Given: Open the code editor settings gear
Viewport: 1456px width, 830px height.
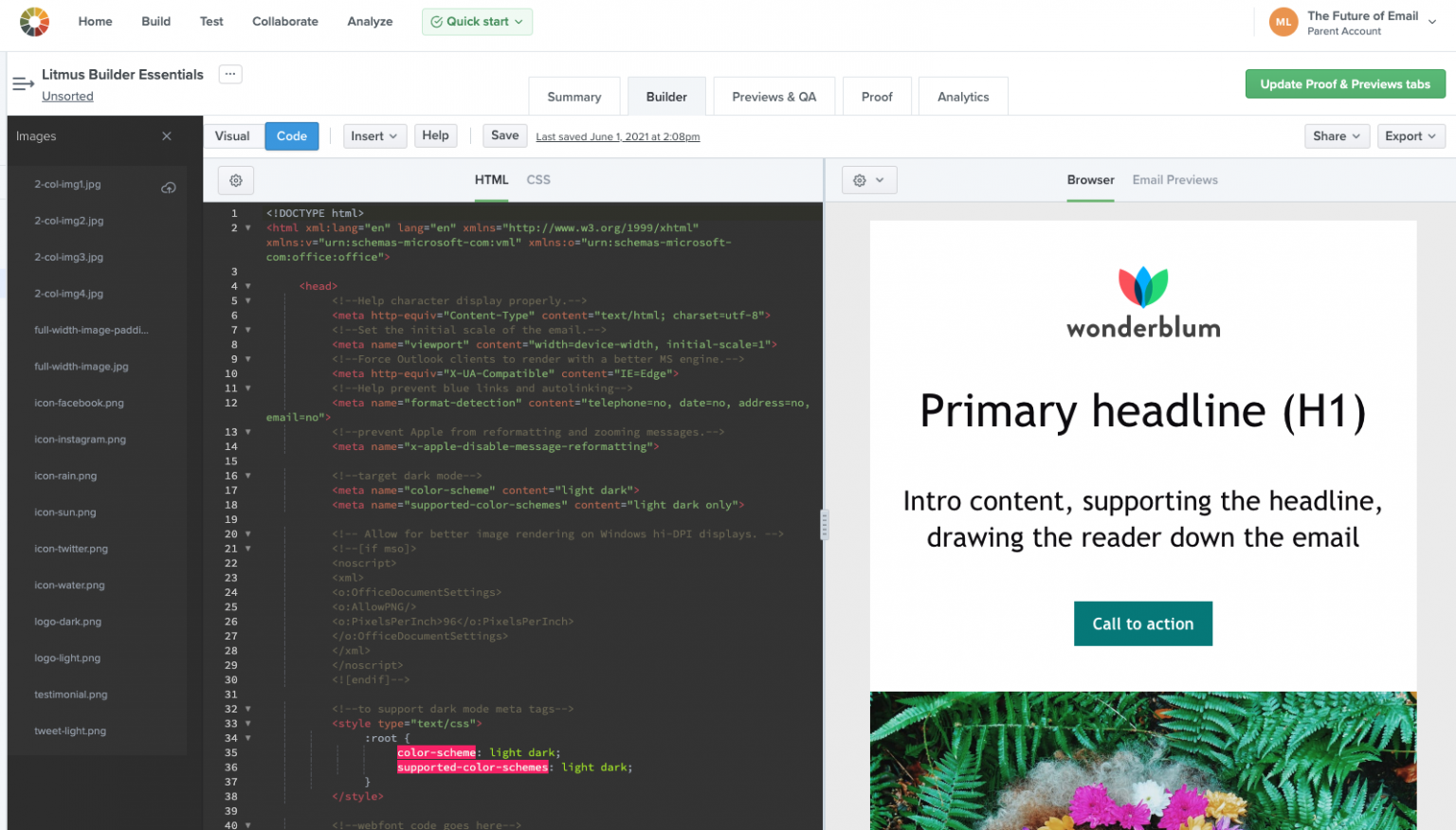Looking at the screenshot, I should pos(235,180).
